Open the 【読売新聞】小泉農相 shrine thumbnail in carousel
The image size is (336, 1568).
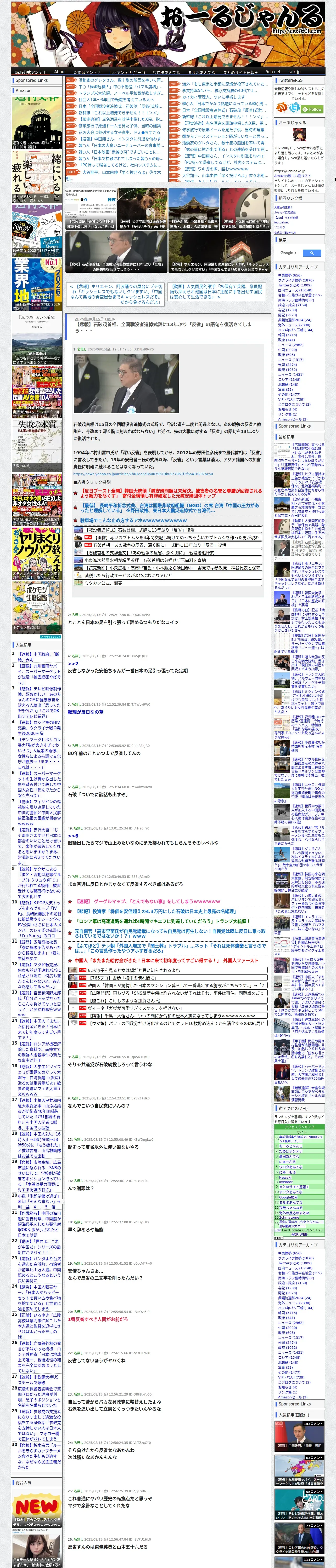(x=193, y=209)
